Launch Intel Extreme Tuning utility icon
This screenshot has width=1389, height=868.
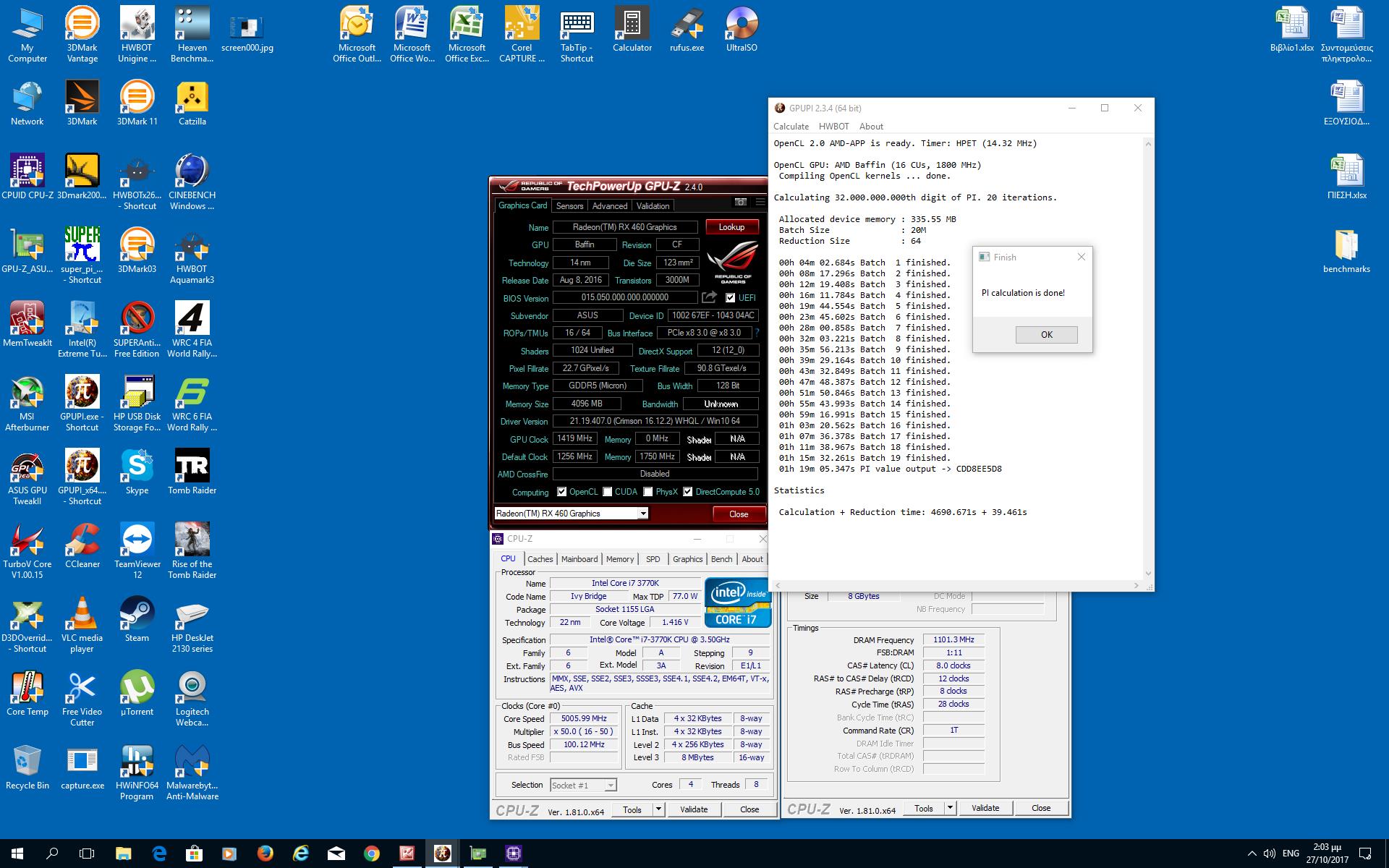82,329
